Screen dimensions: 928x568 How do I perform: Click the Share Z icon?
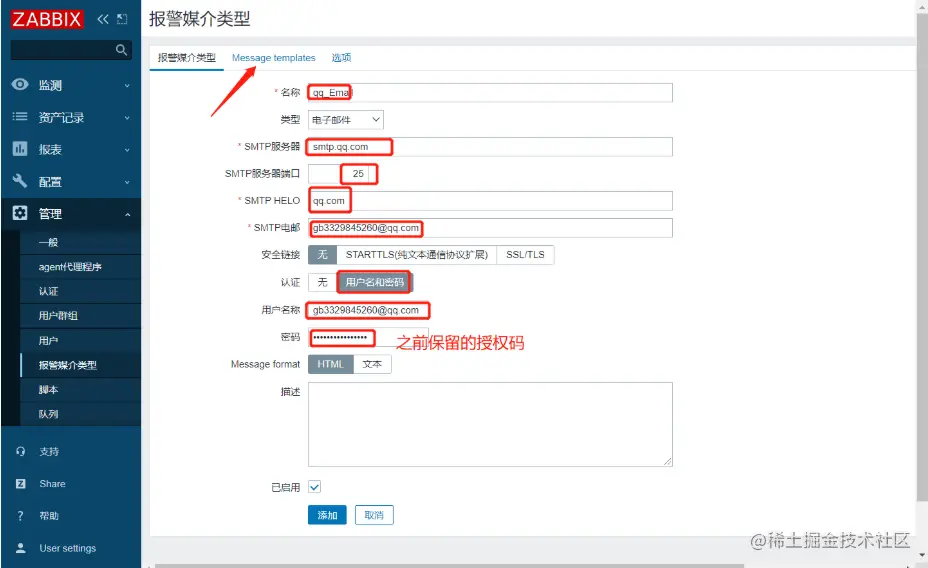coord(21,484)
